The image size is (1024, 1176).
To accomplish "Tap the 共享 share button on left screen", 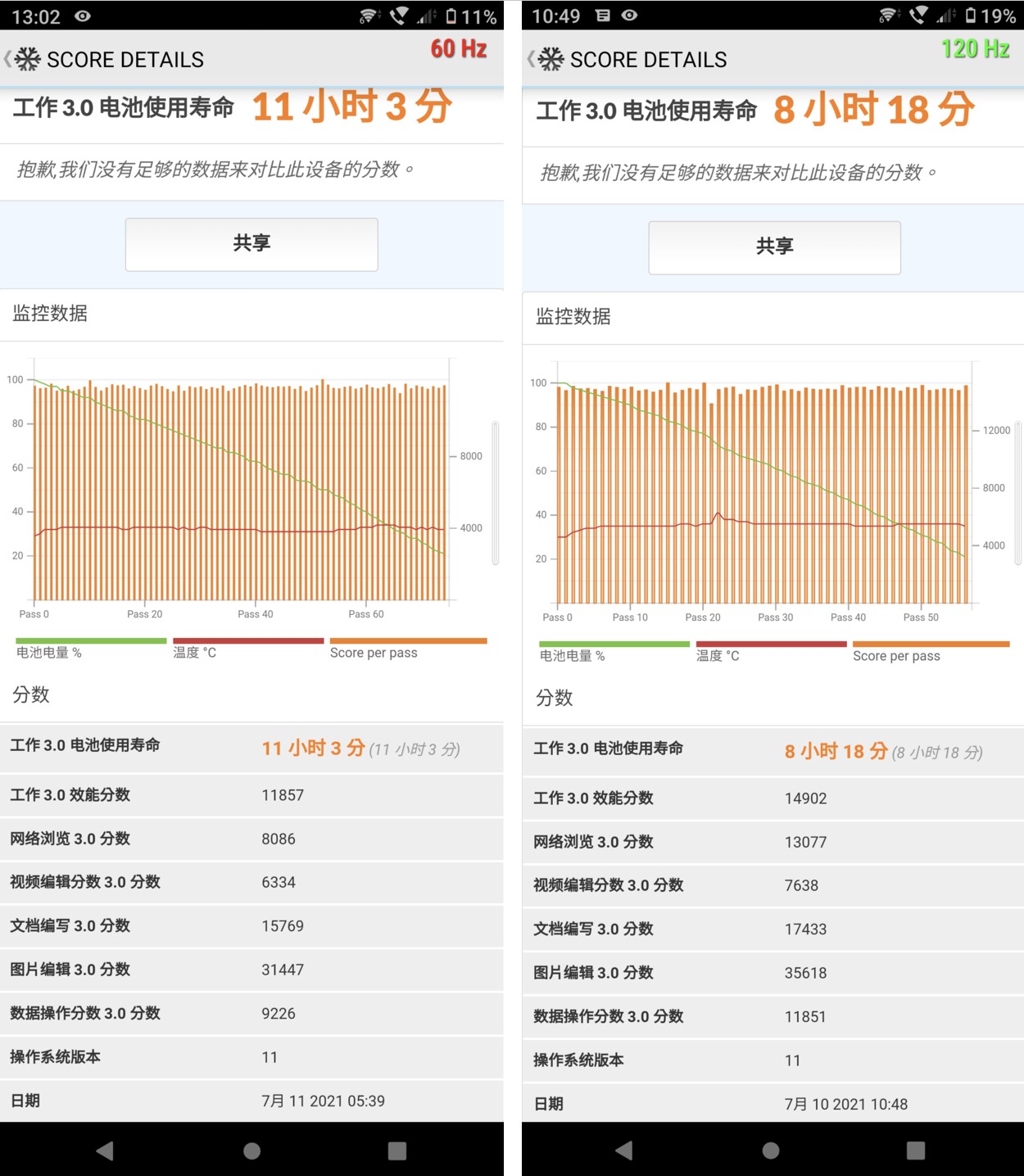I will [x=251, y=244].
